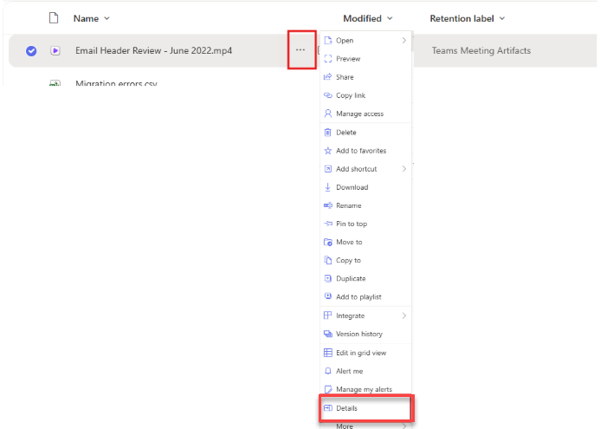Click the Edit in grid view table icon
600x429 pixels.
pos(328,353)
